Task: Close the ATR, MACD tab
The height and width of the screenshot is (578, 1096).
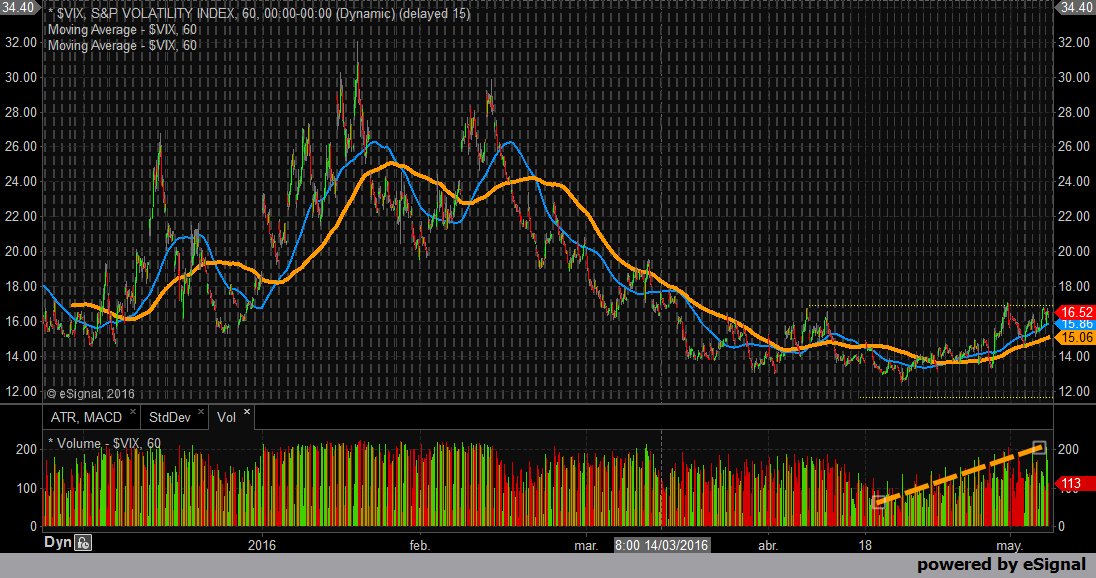Action: [132, 412]
